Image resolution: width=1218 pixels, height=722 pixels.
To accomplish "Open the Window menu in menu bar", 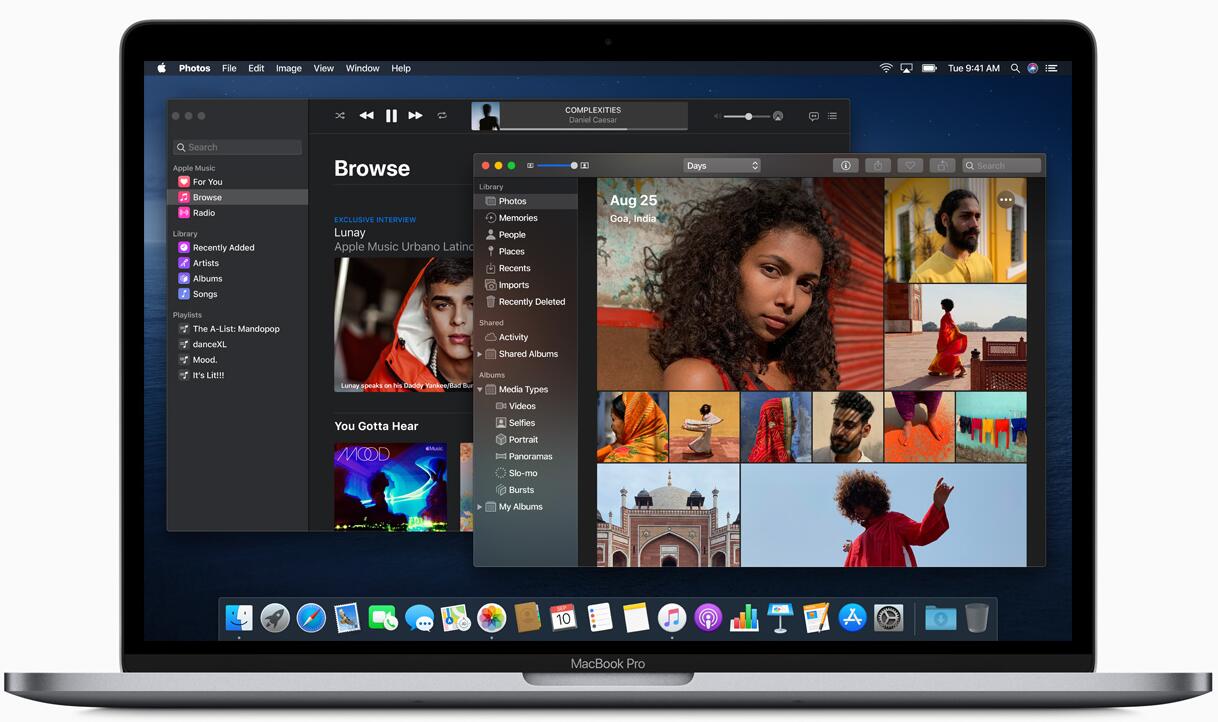I will 362,68.
